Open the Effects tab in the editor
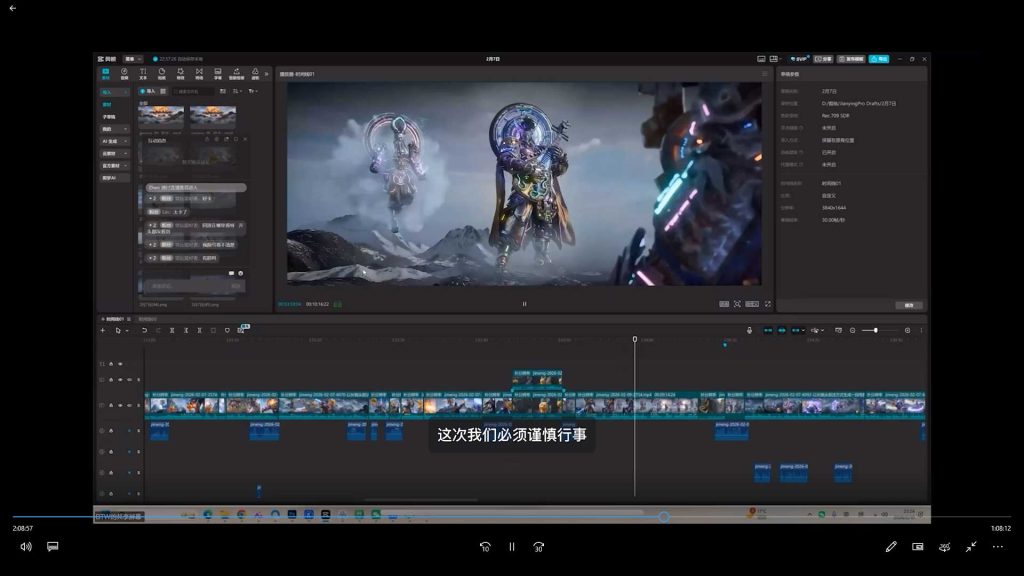The height and width of the screenshot is (576, 1024). coord(180,74)
